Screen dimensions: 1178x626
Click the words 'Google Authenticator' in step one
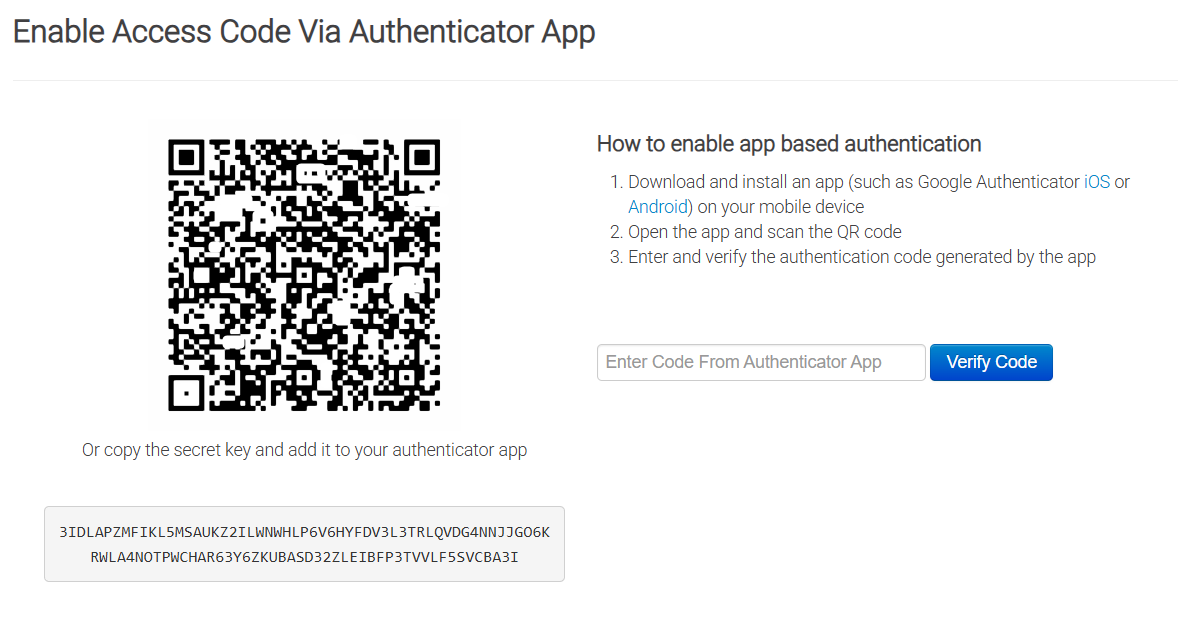998,182
